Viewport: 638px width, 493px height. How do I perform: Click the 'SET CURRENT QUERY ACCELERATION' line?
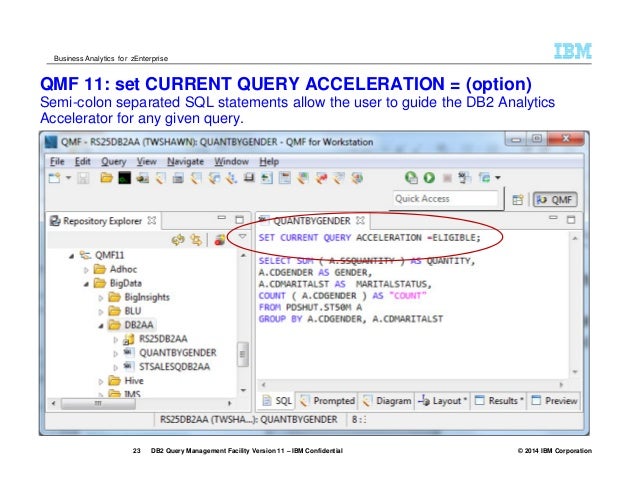[x=369, y=238]
